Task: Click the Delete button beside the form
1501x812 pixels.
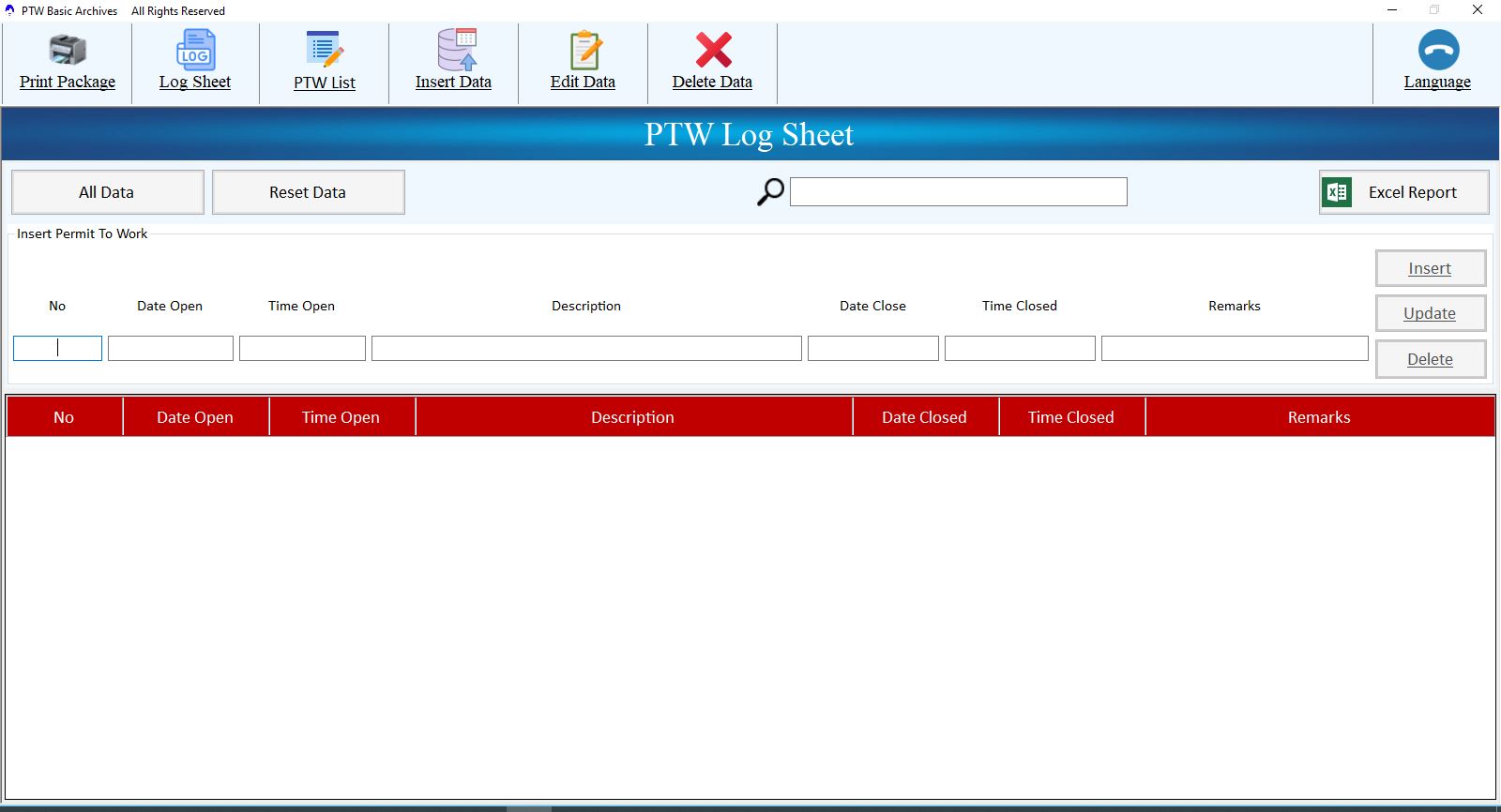Action: point(1431,359)
